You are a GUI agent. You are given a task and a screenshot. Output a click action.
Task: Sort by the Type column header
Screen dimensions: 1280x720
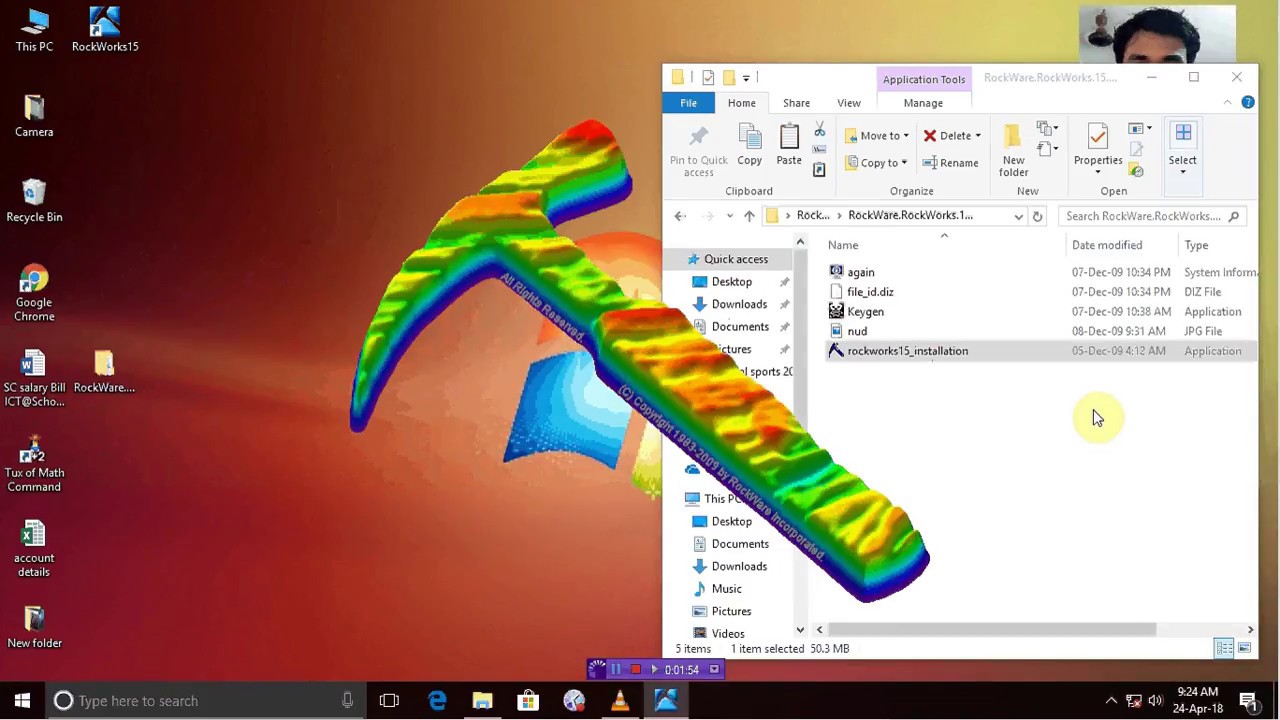click(x=1196, y=245)
